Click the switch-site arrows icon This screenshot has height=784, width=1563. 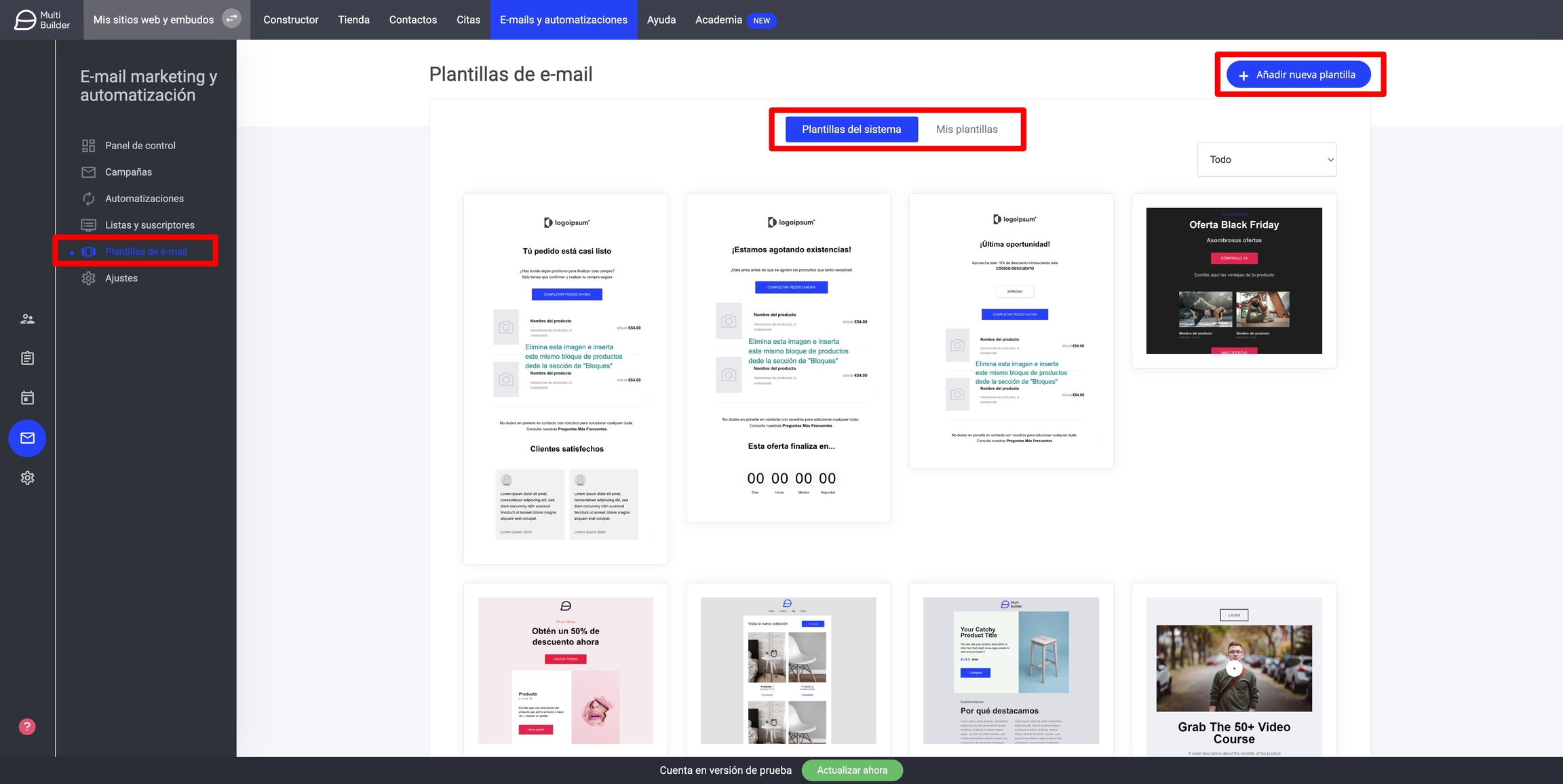coord(231,19)
